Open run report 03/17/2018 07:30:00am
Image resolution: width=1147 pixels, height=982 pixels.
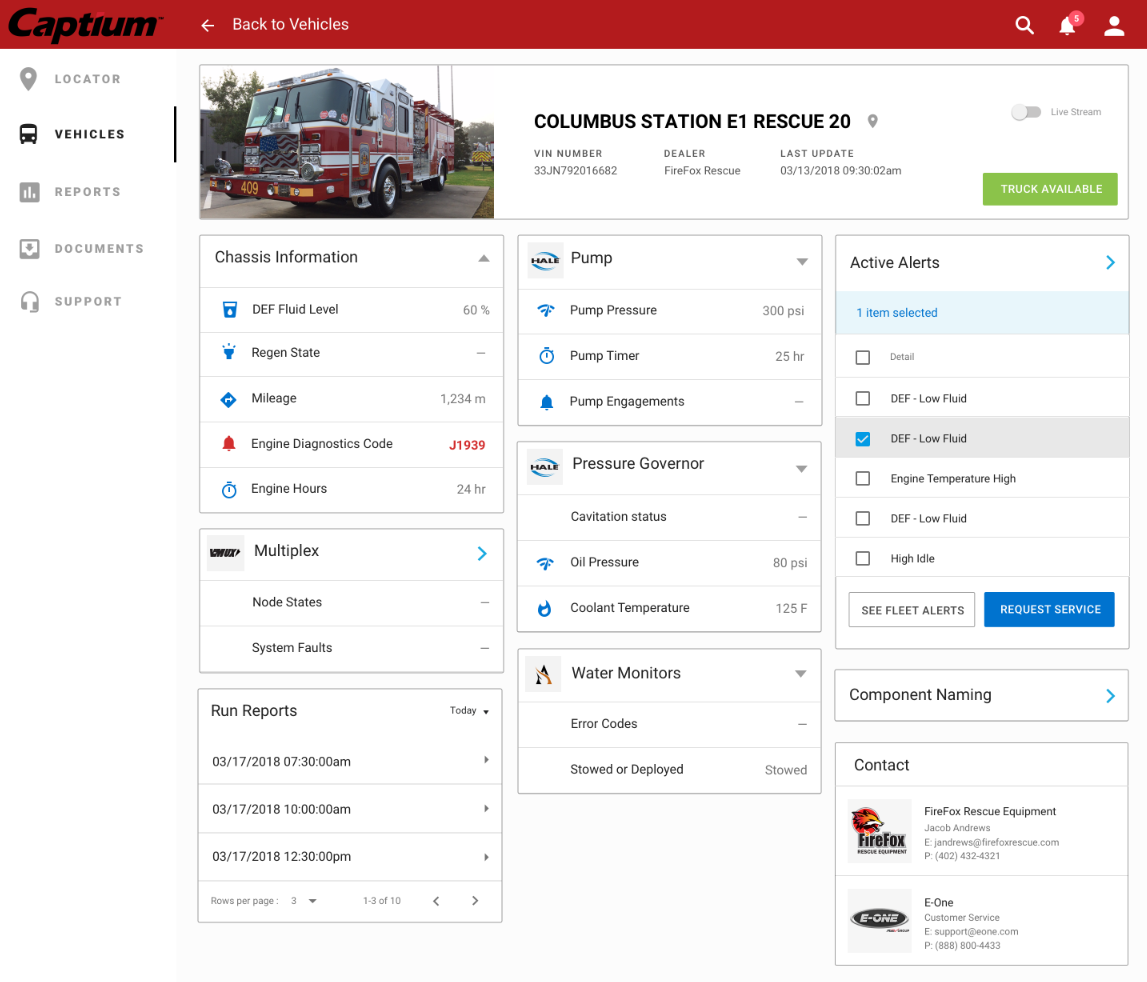pos(350,761)
